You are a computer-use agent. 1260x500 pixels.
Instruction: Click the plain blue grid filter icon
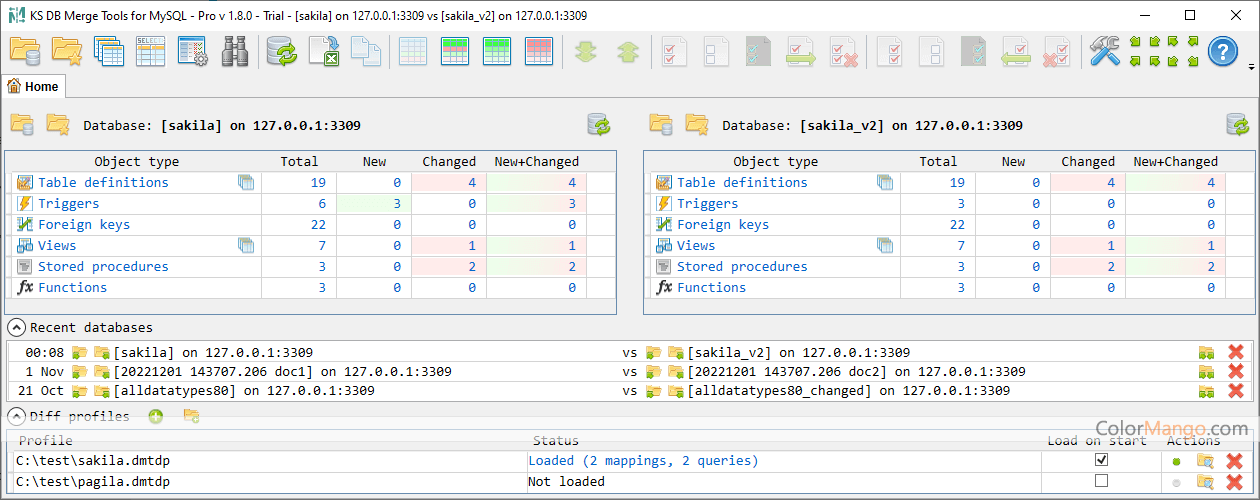tap(413, 51)
